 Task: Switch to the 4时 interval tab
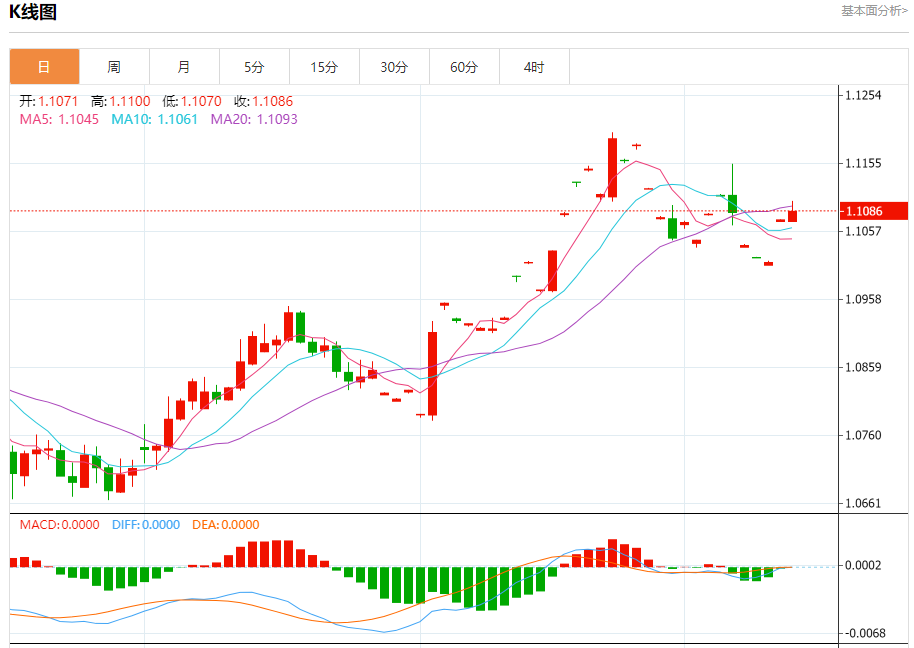[534, 67]
